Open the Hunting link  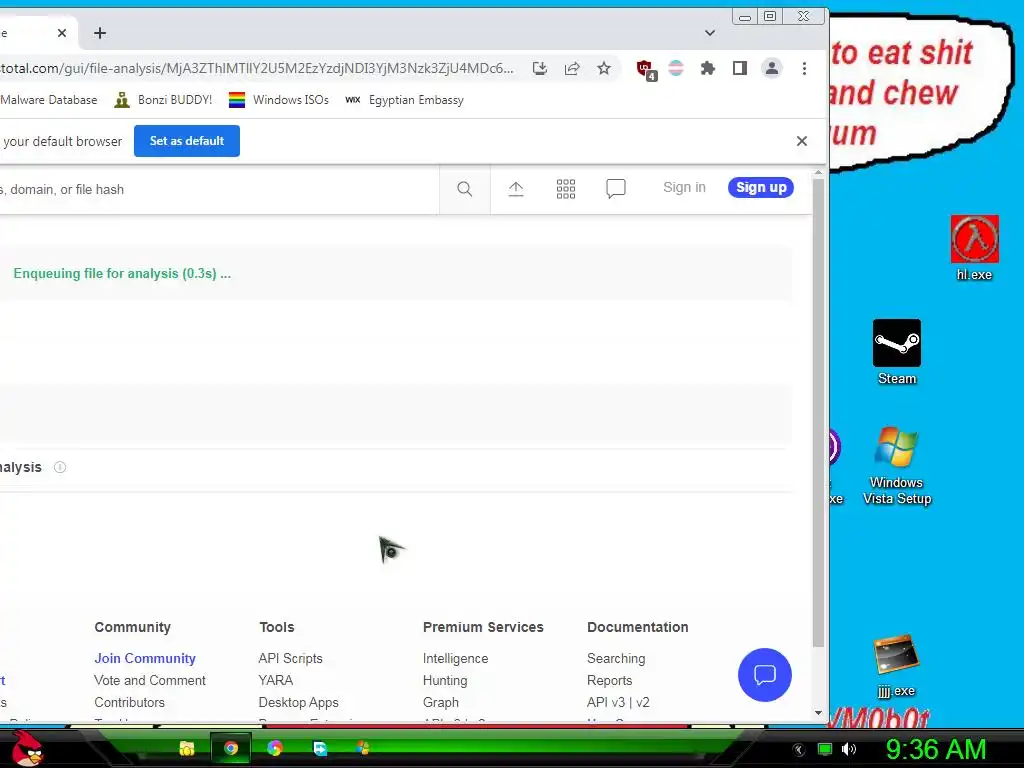(x=445, y=680)
